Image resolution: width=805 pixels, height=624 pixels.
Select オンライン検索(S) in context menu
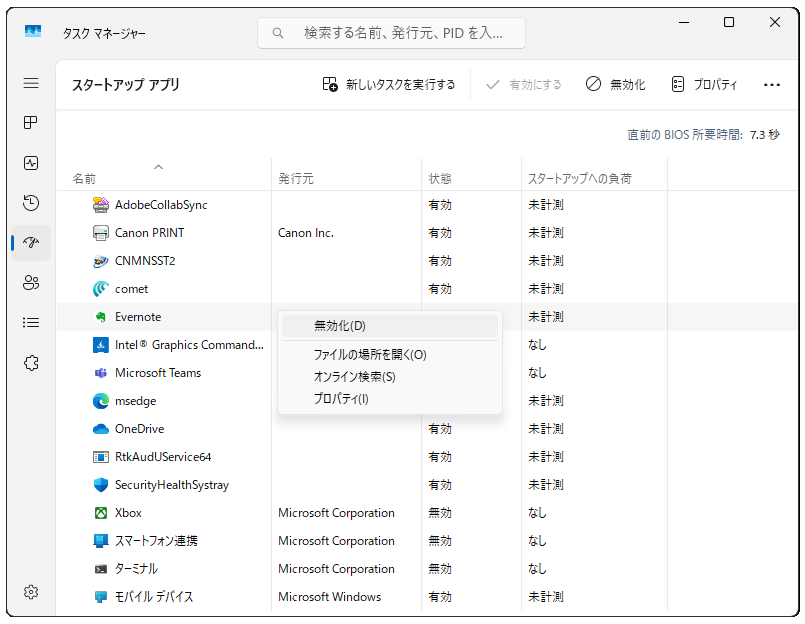point(354,377)
